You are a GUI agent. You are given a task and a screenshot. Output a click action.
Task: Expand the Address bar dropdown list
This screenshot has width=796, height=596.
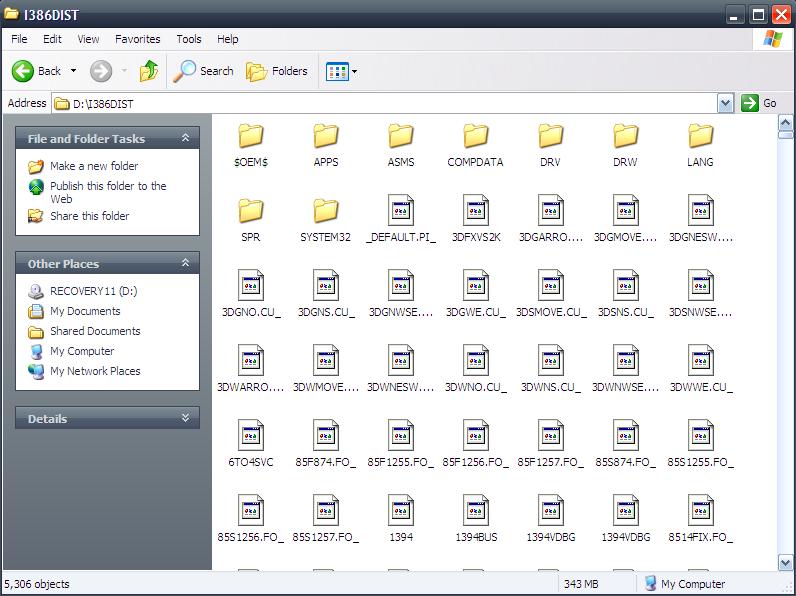pos(725,103)
